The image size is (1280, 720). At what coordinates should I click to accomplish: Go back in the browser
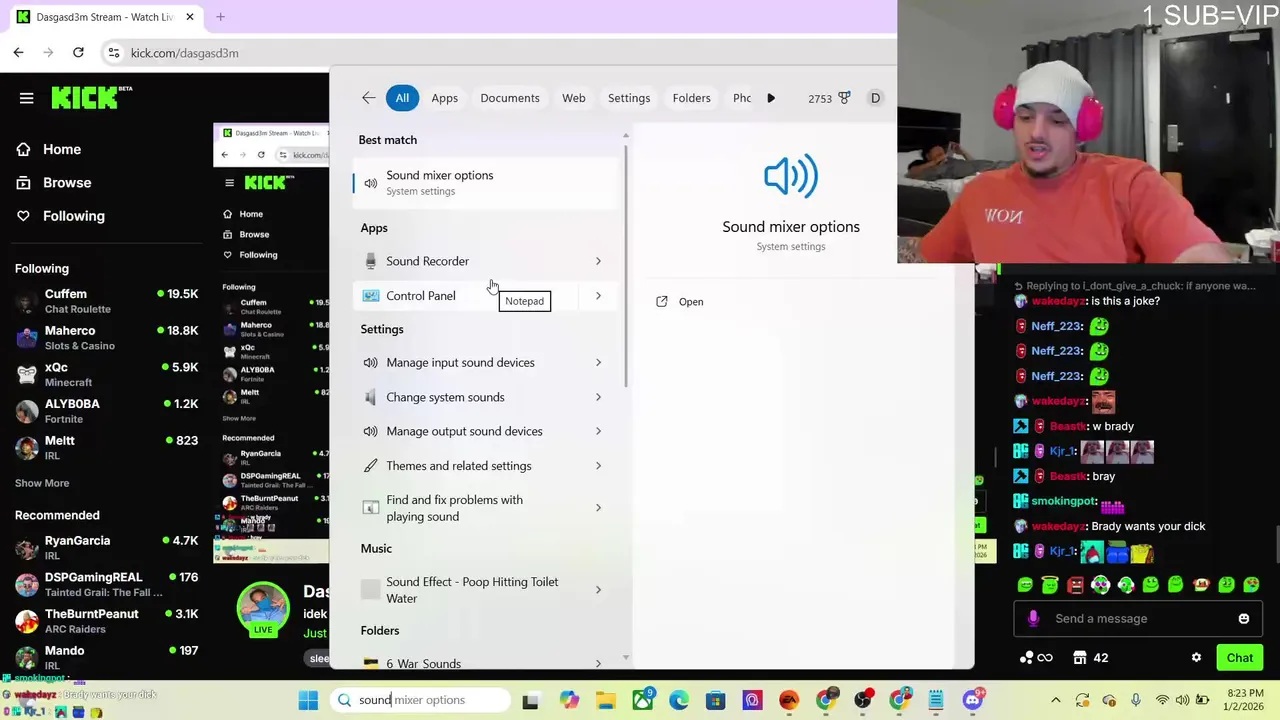tap(19, 52)
